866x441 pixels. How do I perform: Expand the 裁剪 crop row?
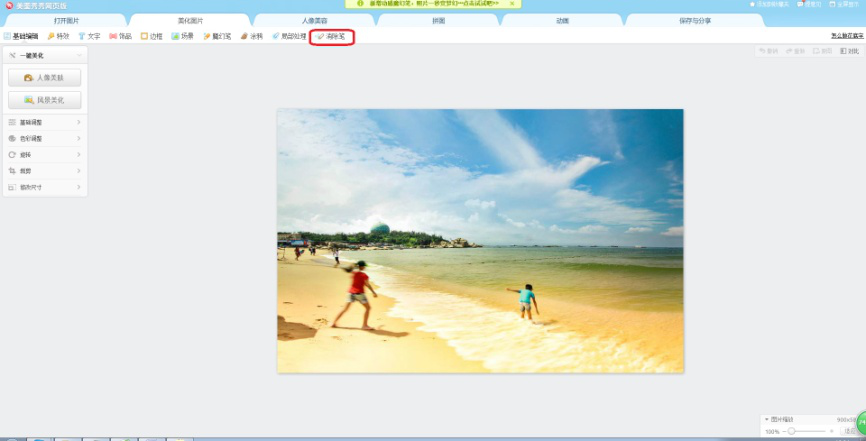[45, 171]
